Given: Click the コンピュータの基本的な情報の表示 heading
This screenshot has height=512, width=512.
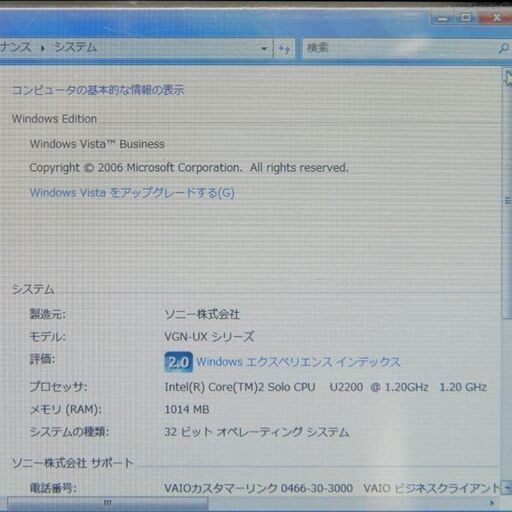Looking at the screenshot, I should [98, 90].
